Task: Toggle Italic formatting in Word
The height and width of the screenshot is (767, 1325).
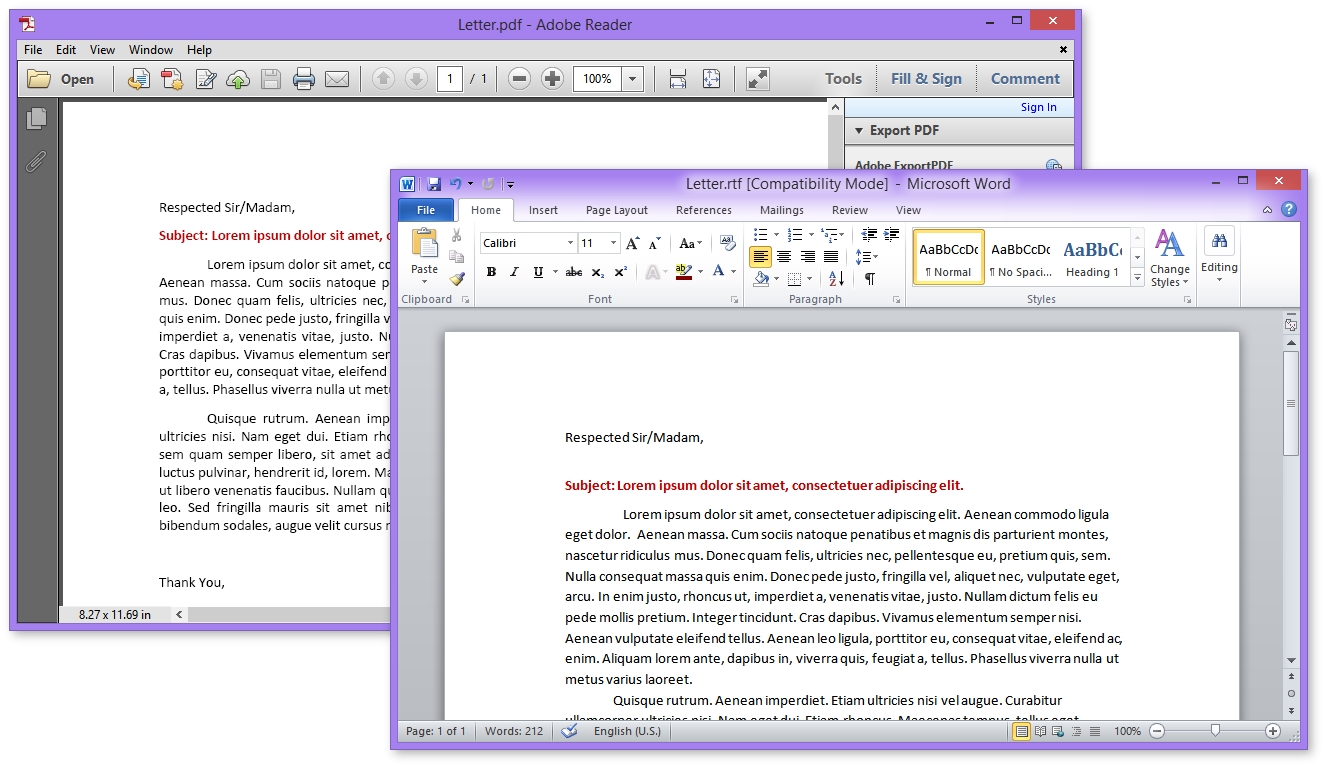Action: pos(514,272)
